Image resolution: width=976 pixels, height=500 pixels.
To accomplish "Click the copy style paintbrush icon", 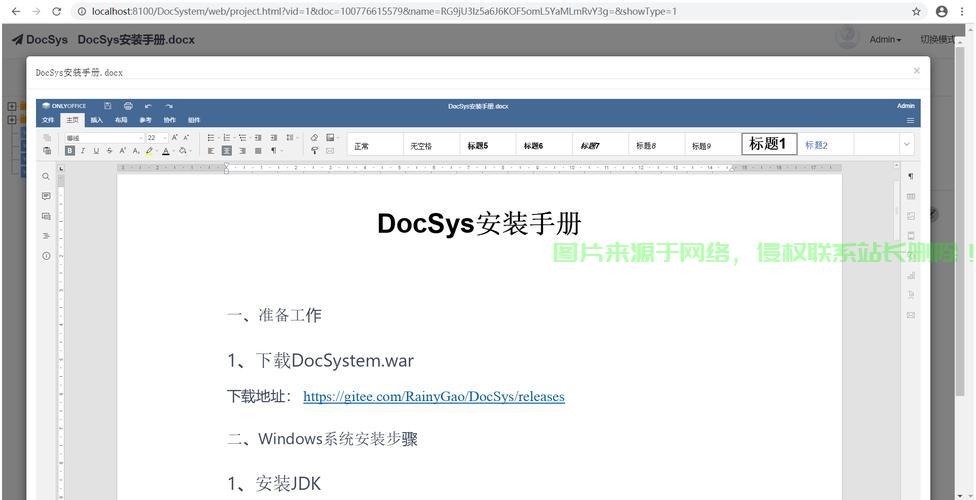I will tap(314, 151).
